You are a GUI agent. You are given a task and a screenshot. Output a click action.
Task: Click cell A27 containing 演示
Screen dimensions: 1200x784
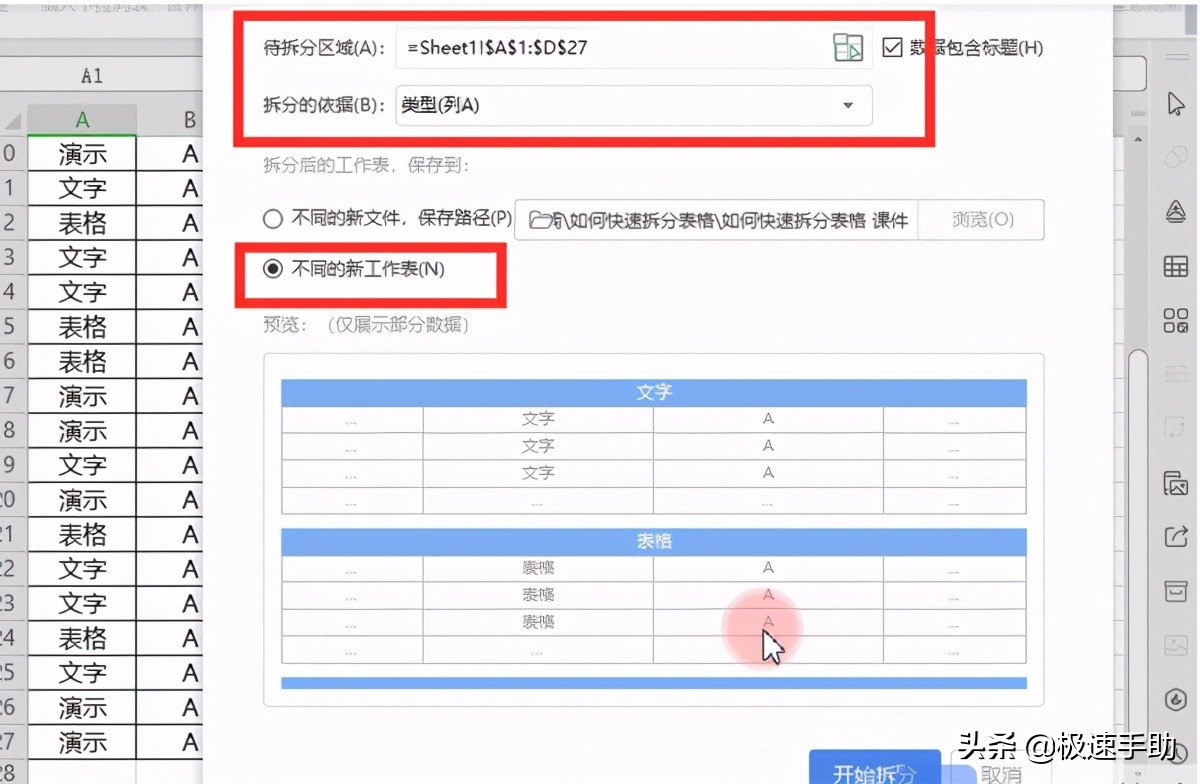[82, 743]
